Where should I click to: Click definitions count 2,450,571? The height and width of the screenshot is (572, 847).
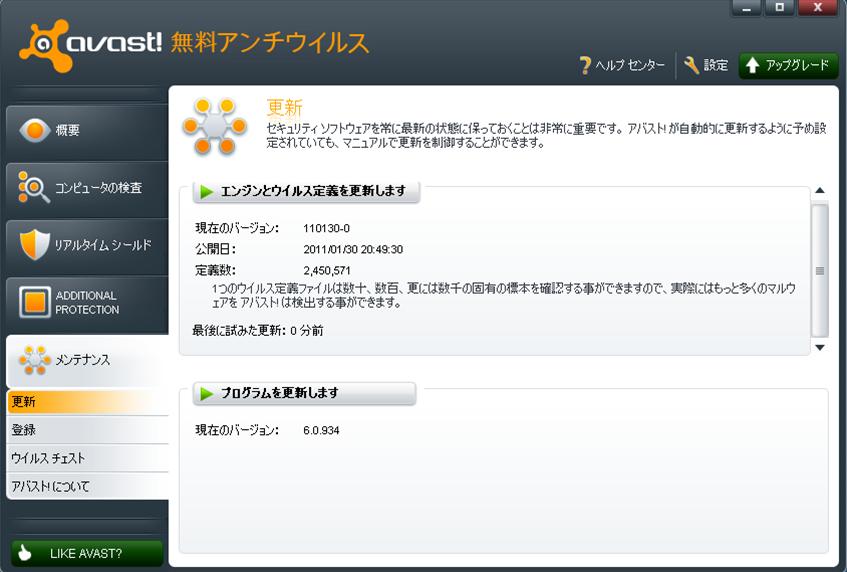coord(326,271)
